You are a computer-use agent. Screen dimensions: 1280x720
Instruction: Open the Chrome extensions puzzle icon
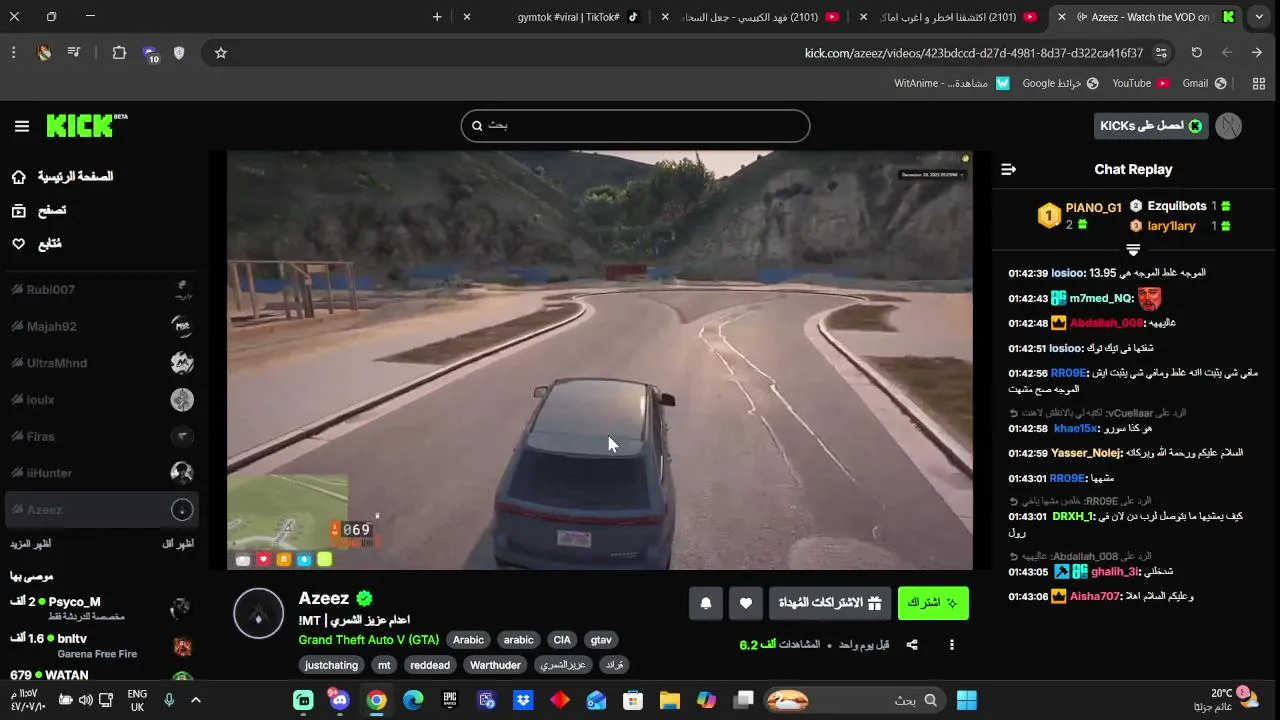[x=119, y=53]
